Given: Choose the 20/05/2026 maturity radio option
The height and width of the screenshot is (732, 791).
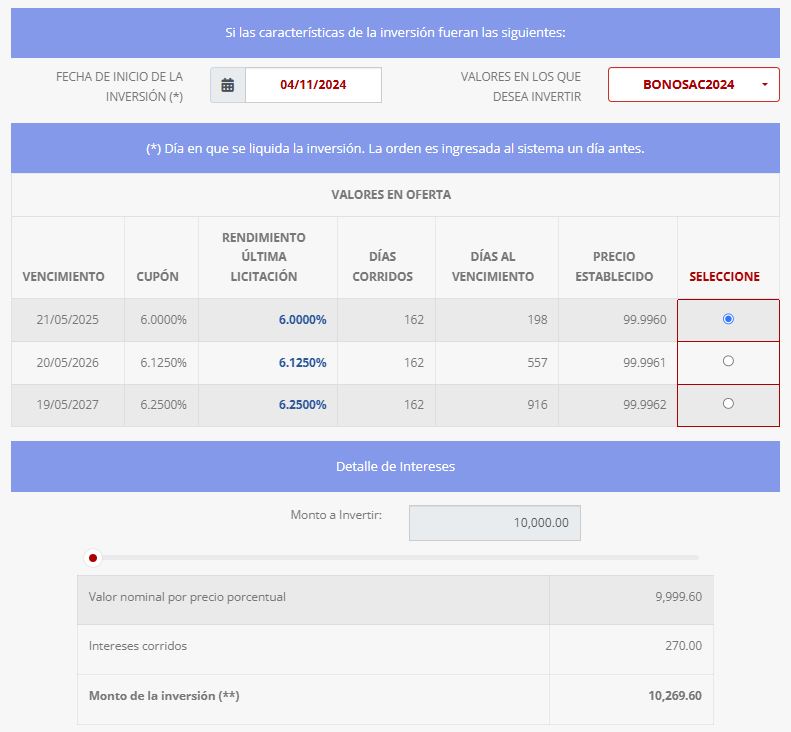Looking at the screenshot, I should [727, 362].
